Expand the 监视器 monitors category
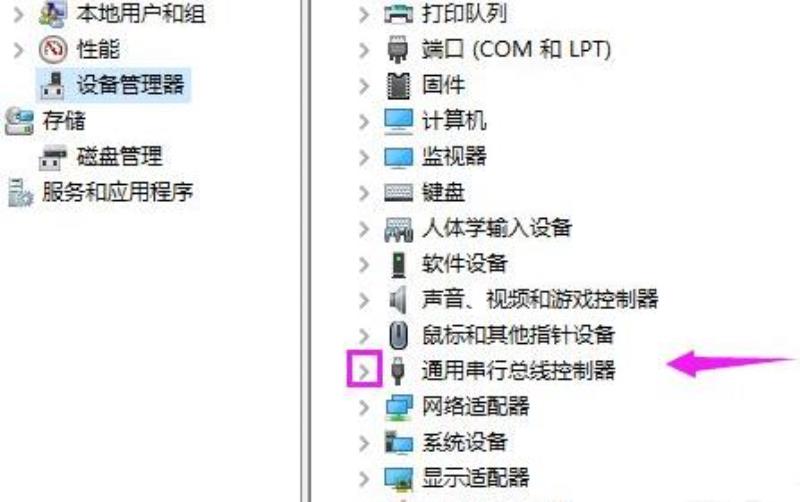Image resolution: width=800 pixels, height=502 pixels. pyautogui.click(x=364, y=157)
